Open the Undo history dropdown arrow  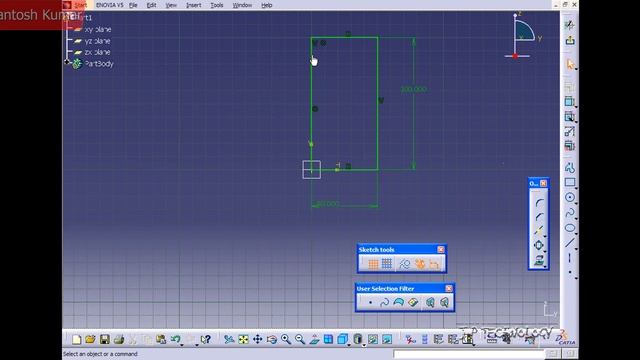(182, 344)
